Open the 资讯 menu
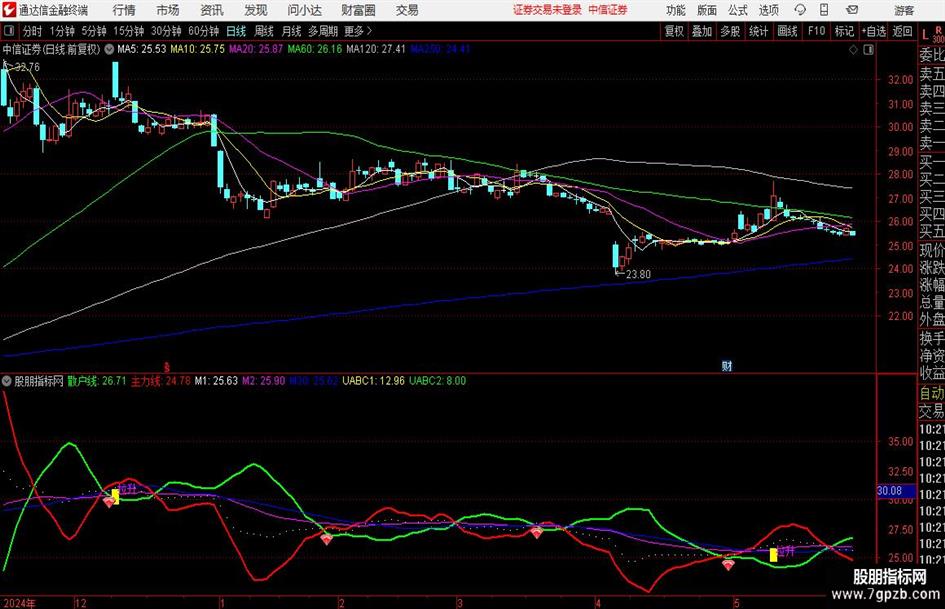Image resolution: width=945 pixels, height=609 pixels. click(212, 10)
